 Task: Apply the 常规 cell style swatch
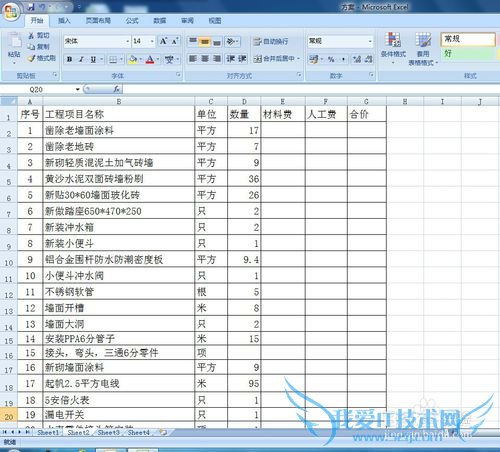point(468,39)
